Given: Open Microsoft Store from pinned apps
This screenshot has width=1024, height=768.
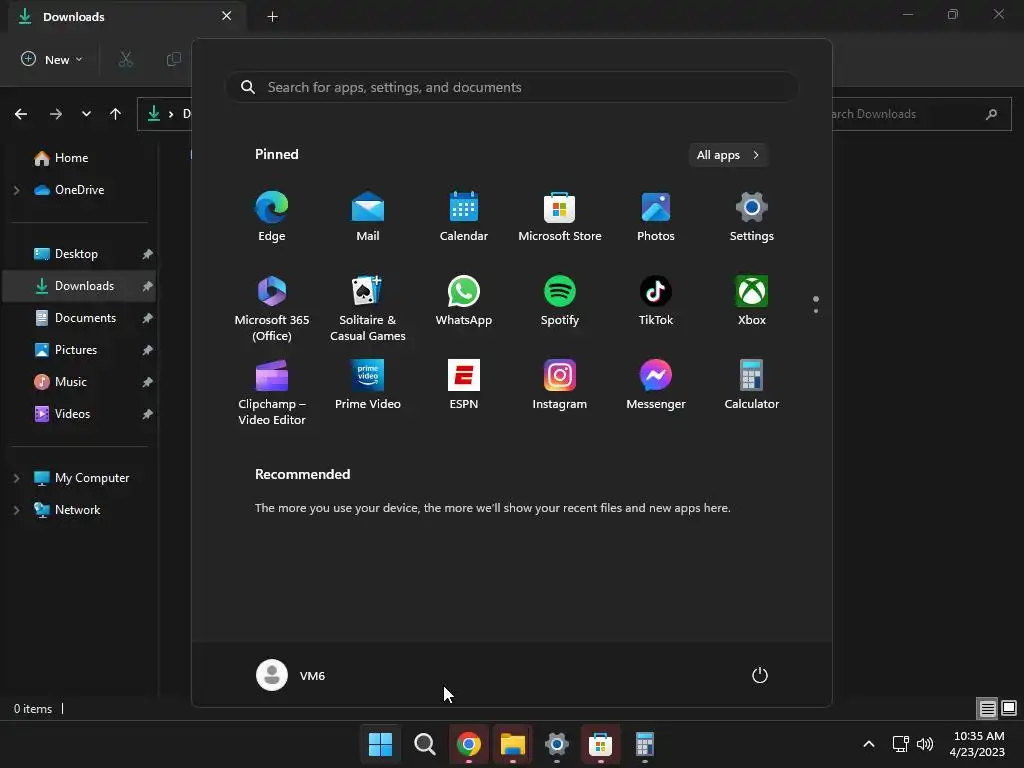Looking at the screenshot, I should 560,217.
